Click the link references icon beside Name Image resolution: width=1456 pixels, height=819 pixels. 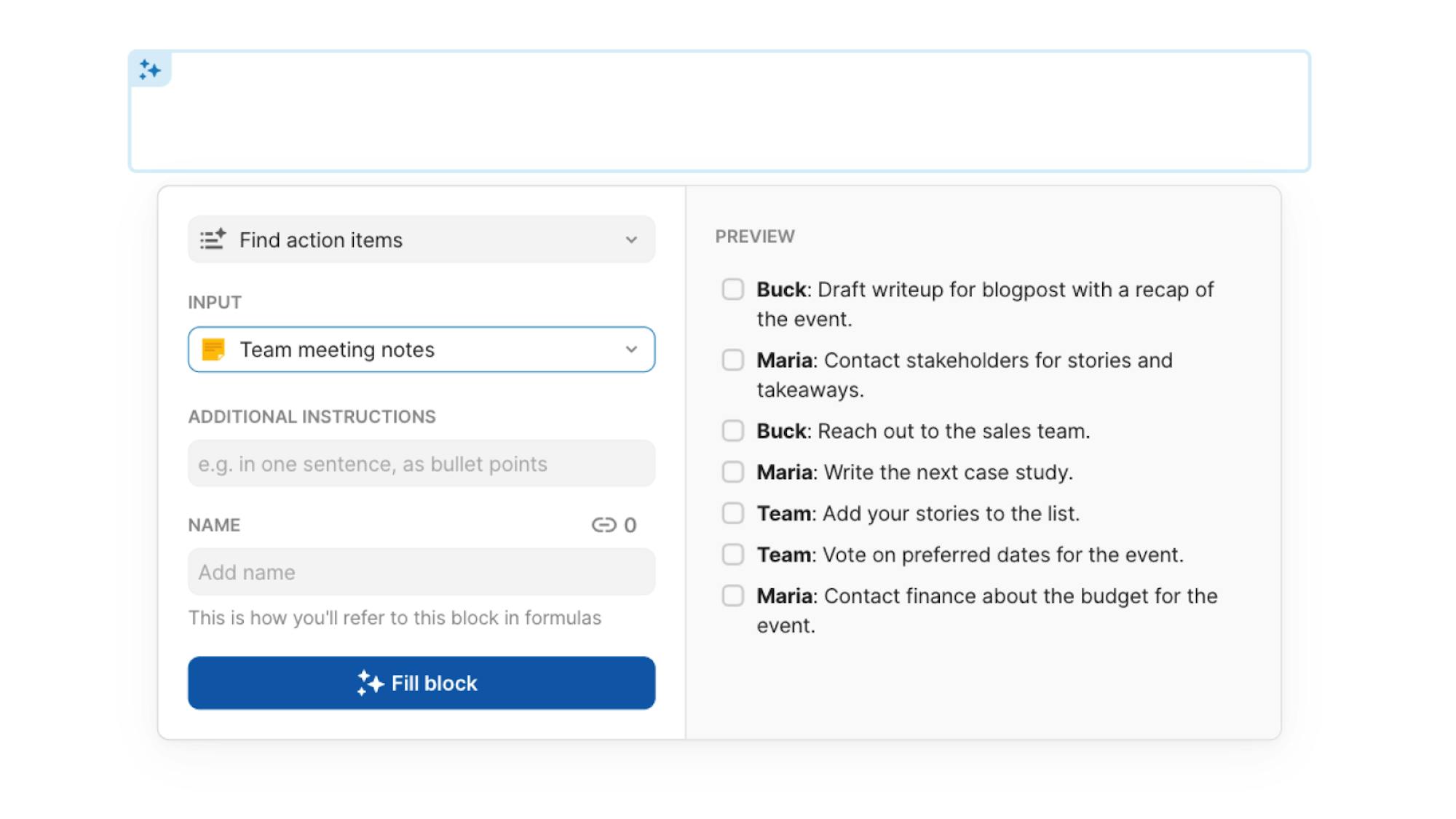[604, 525]
